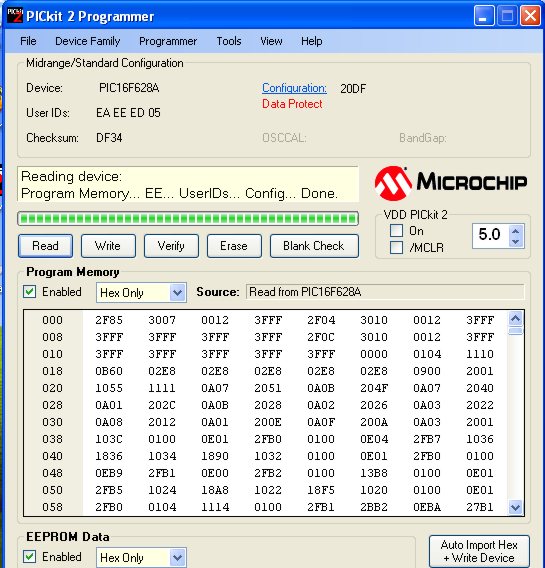Click program memory scrollbar down arrow
The height and width of the screenshot is (568, 545).
(x=515, y=507)
